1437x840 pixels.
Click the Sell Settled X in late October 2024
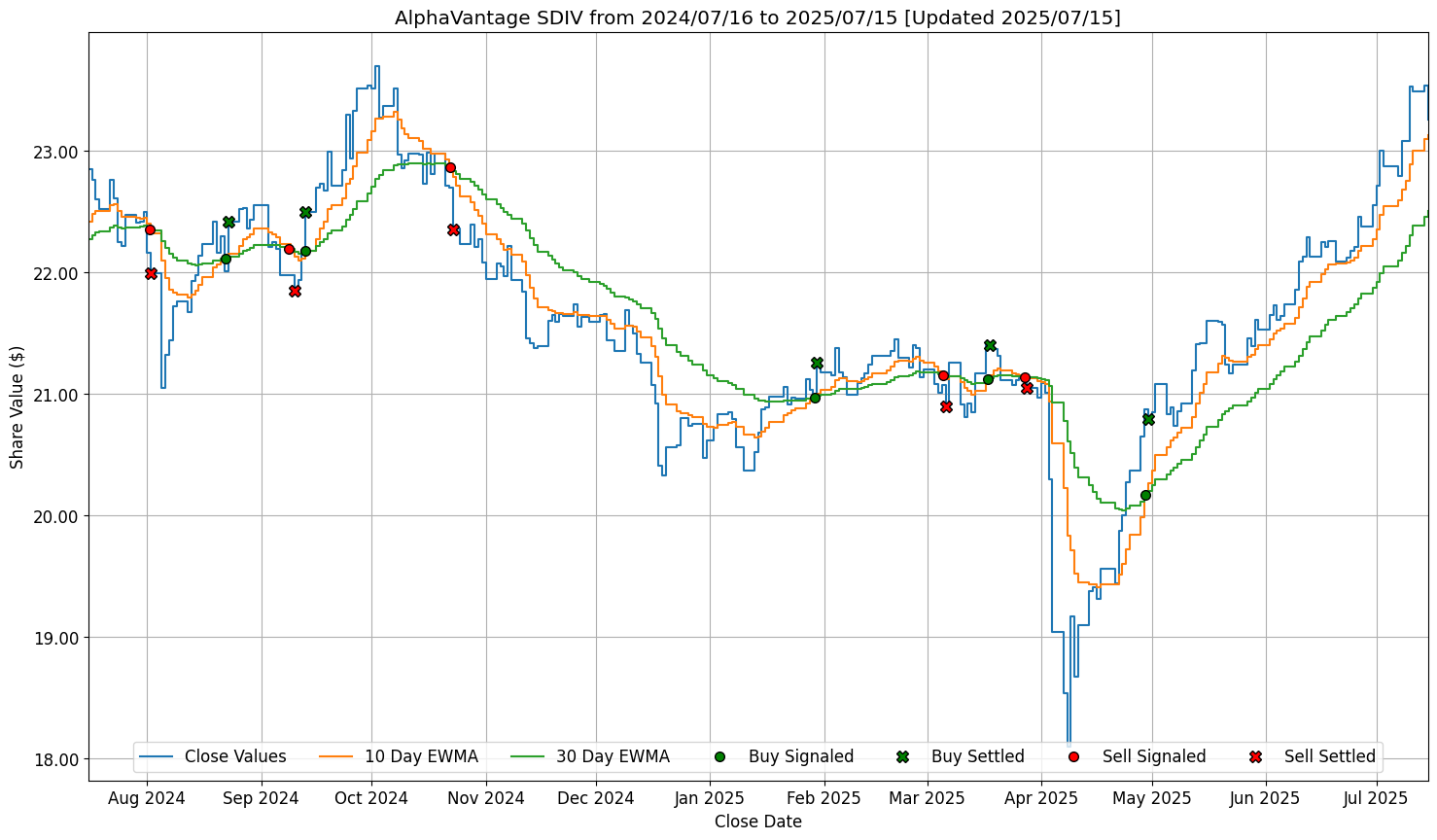pos(453,229)
